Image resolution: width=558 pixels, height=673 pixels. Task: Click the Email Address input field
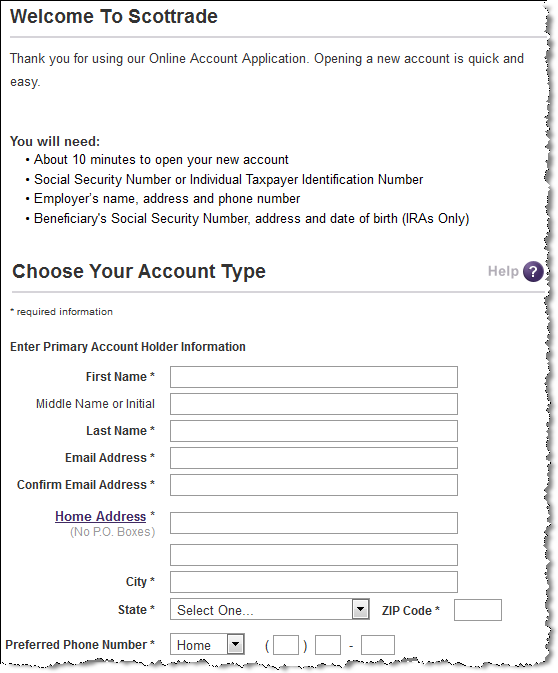314,458
